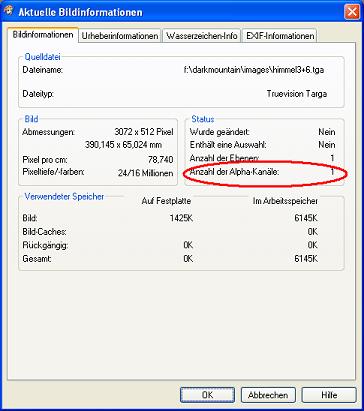Open help via the Hilfe button
Viewport: 364px width, 411px height.
pyautogui.click(x=329, y=395)
